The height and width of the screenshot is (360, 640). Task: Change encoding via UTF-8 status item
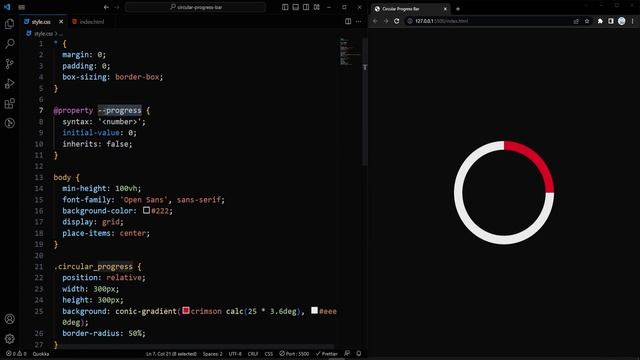pos(235,354)
